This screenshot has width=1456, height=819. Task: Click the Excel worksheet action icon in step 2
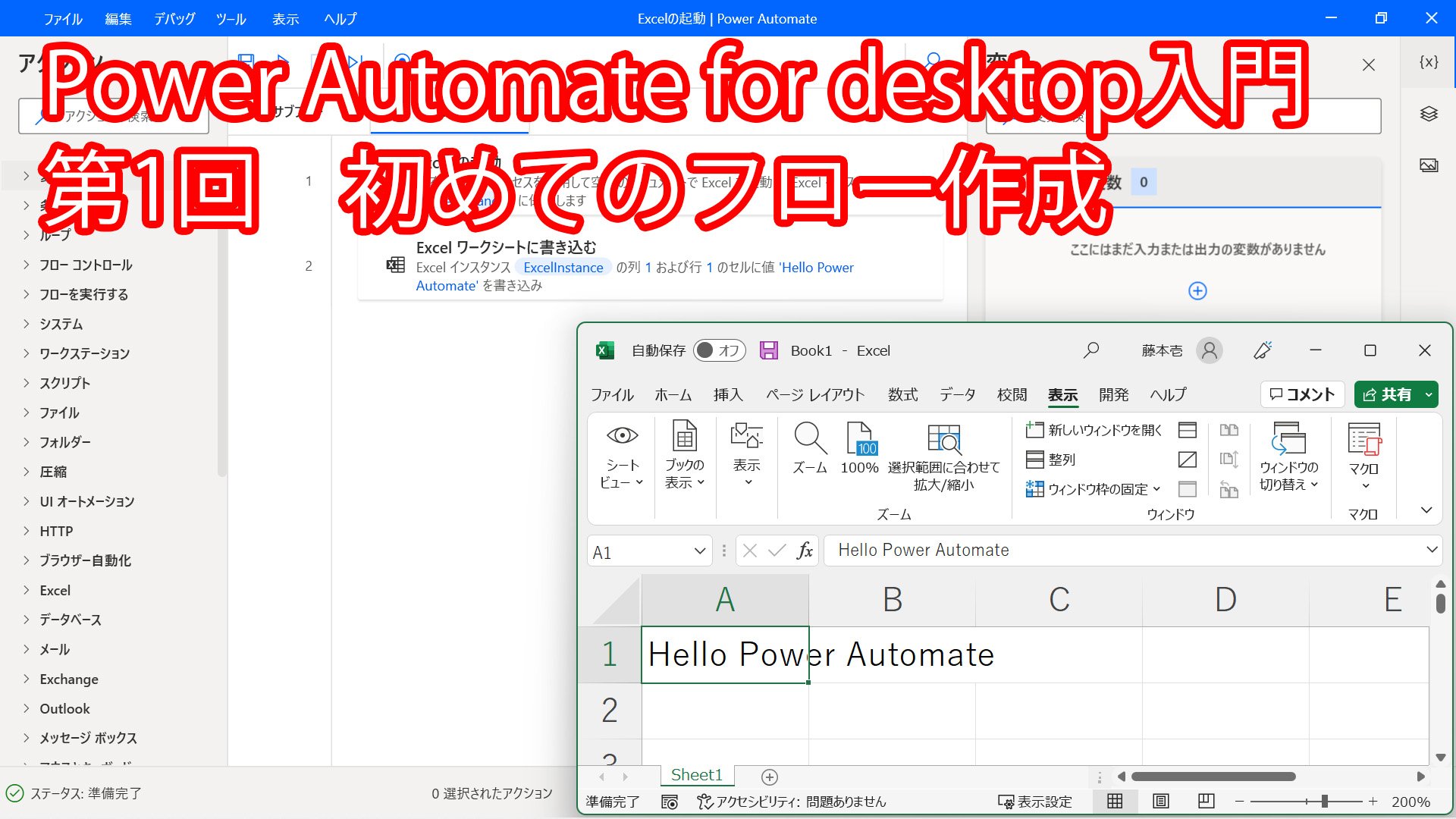pos(395,265)
